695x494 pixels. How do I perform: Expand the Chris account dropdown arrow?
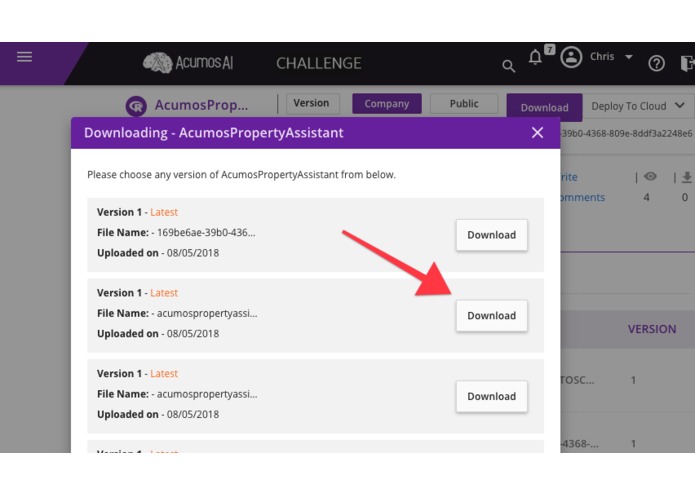pyautogui.click(x=629, y=57)
